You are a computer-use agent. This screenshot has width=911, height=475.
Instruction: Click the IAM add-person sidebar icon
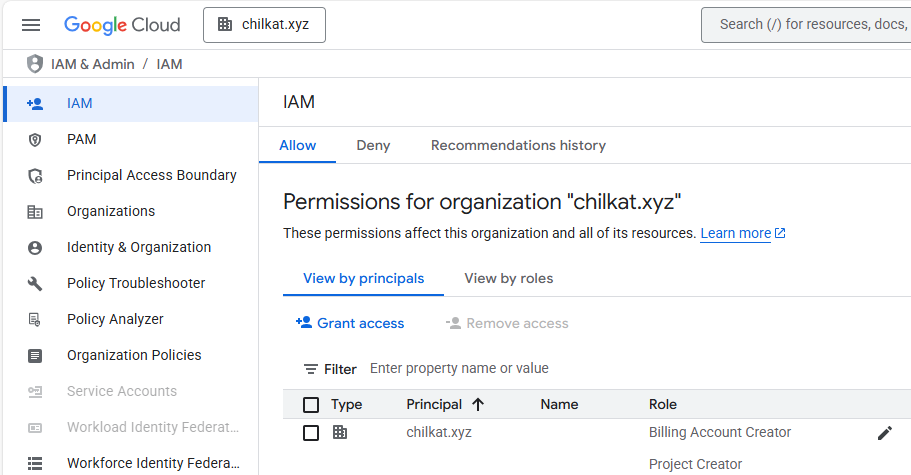tap(35, 104)
